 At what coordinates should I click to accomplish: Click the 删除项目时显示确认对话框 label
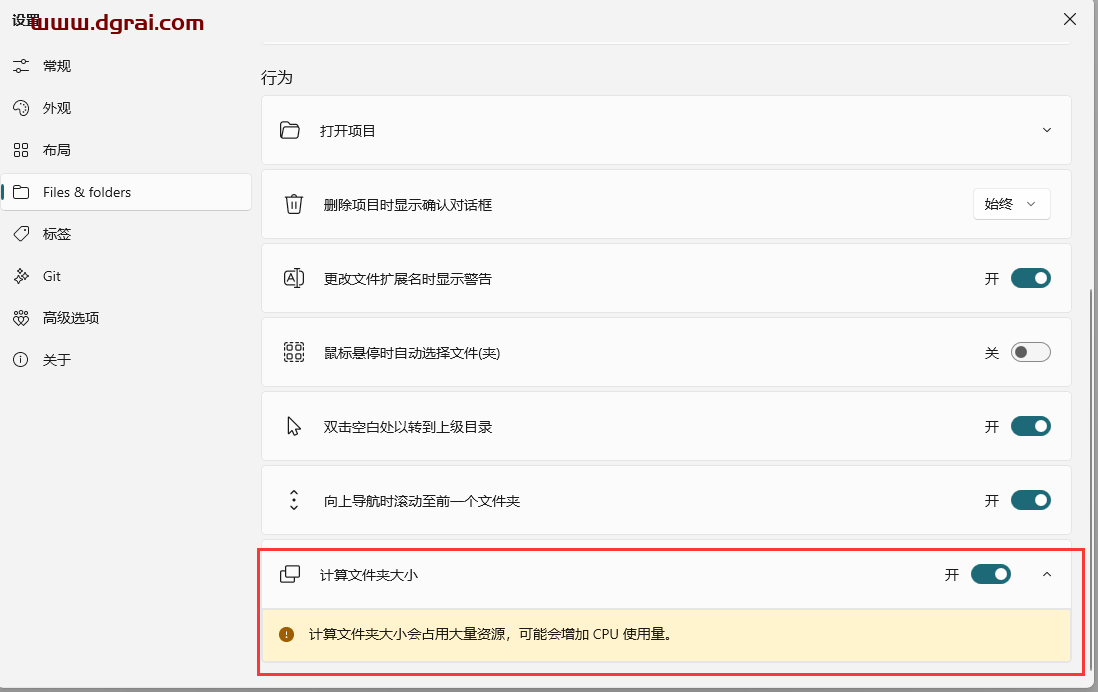pos(408,205)
